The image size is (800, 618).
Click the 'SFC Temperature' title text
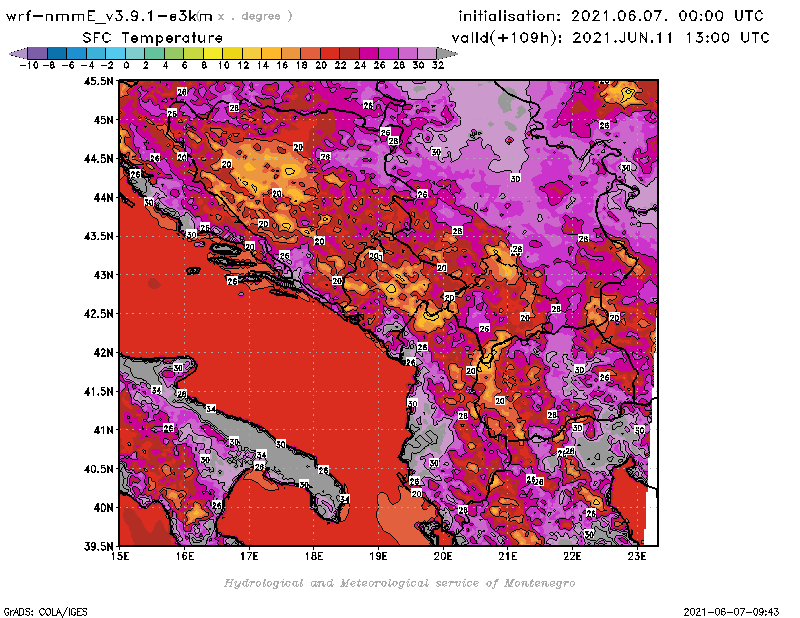pos(153,38)
